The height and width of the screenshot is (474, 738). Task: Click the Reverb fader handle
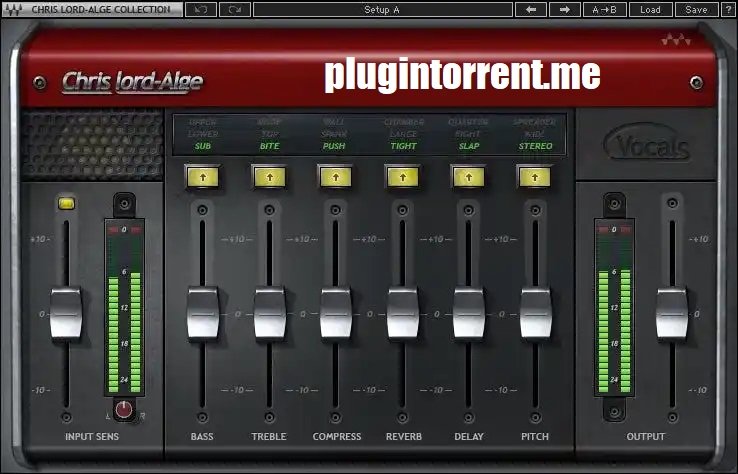point(402,313)
